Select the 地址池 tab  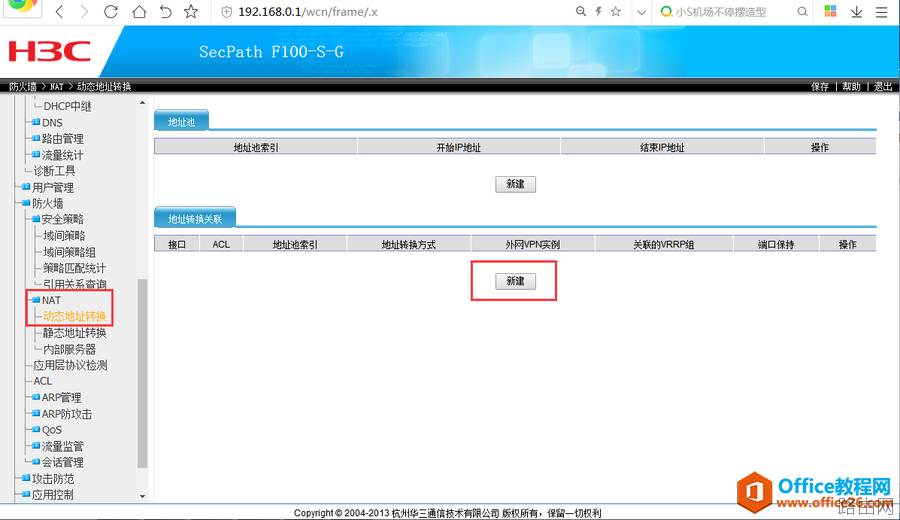pyautogui.click(x=181, y=121)
